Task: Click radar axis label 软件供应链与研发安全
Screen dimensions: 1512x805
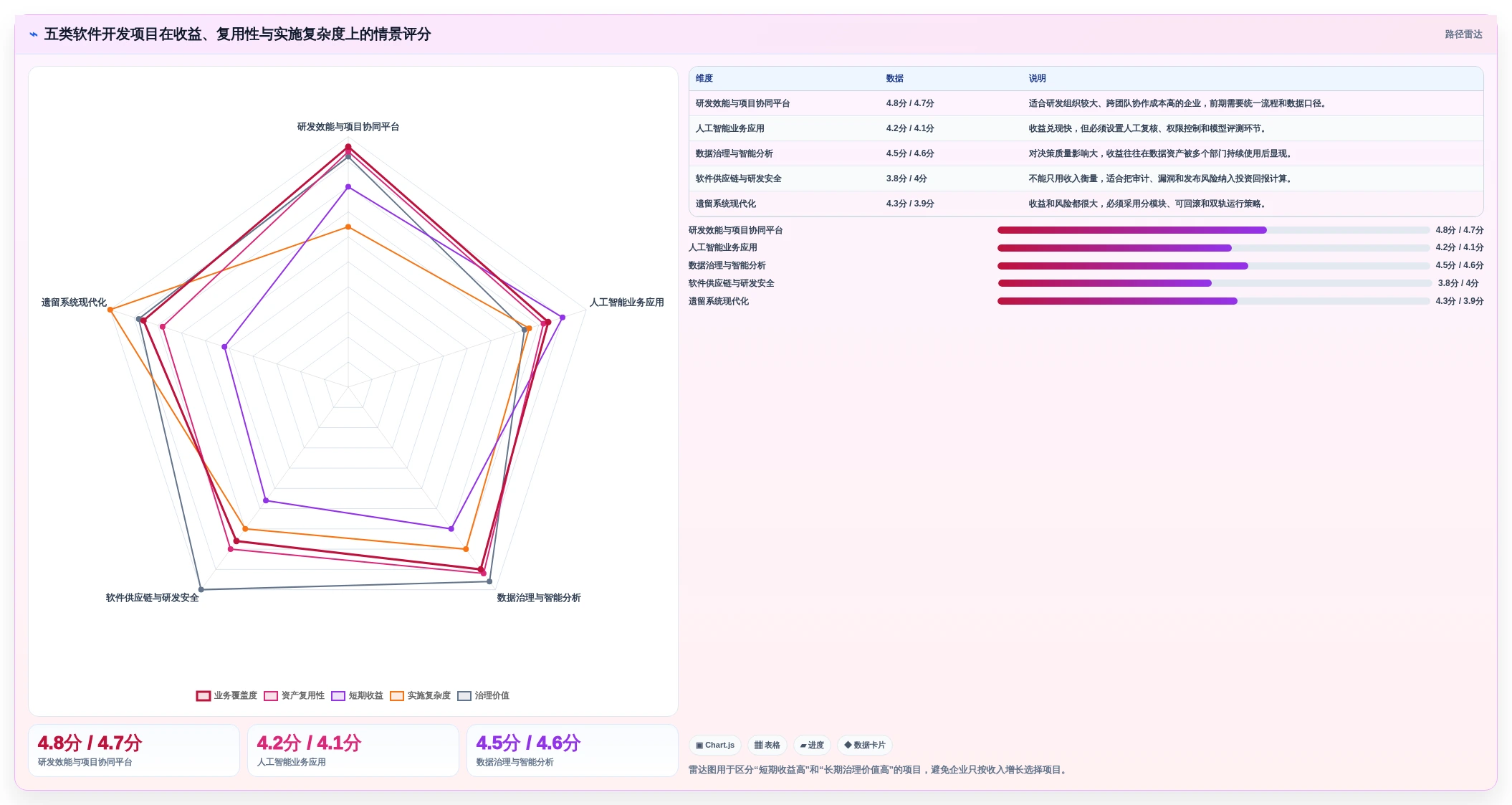Action: tap(153, 598)
